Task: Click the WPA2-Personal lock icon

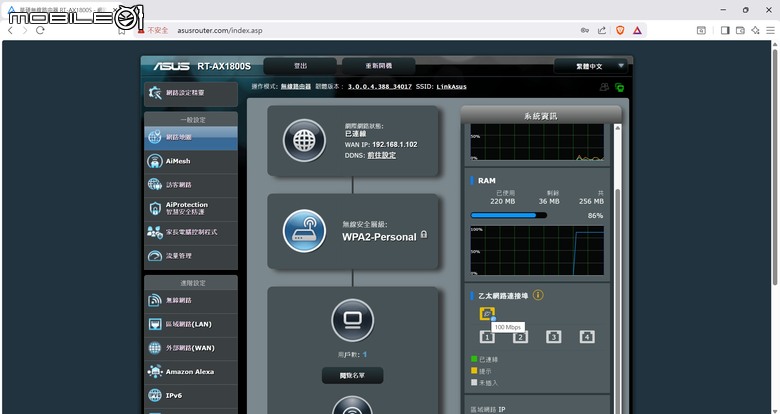Action: (x=424, y=234)
